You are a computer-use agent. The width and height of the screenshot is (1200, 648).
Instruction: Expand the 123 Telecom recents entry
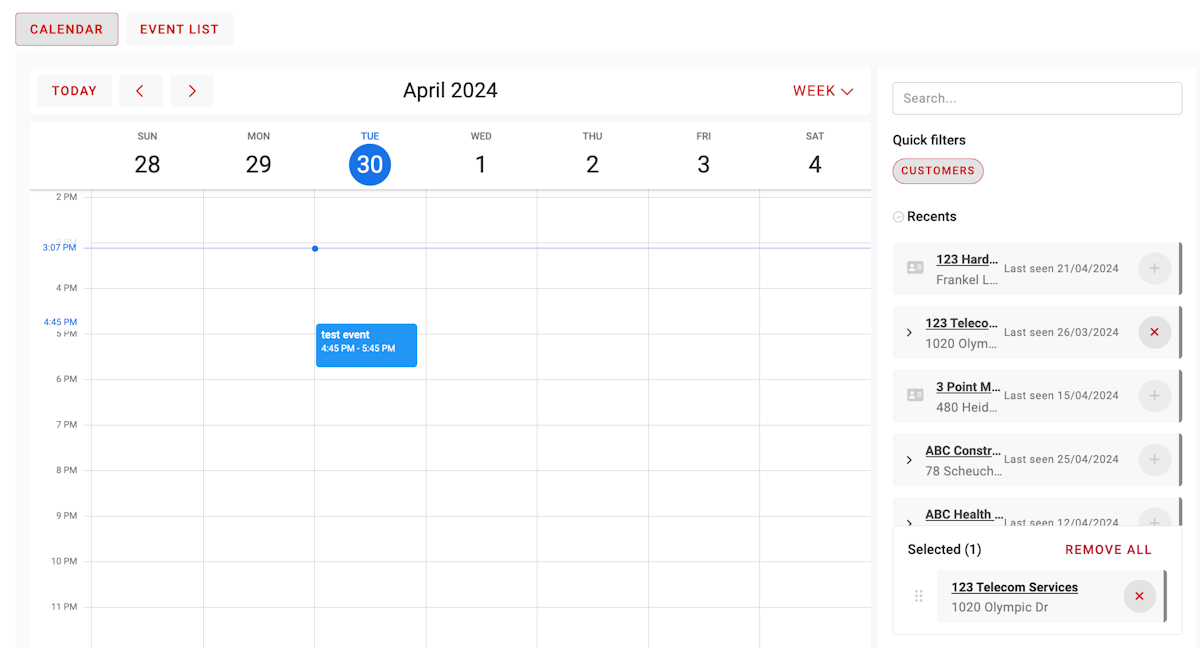click(909, 332)
